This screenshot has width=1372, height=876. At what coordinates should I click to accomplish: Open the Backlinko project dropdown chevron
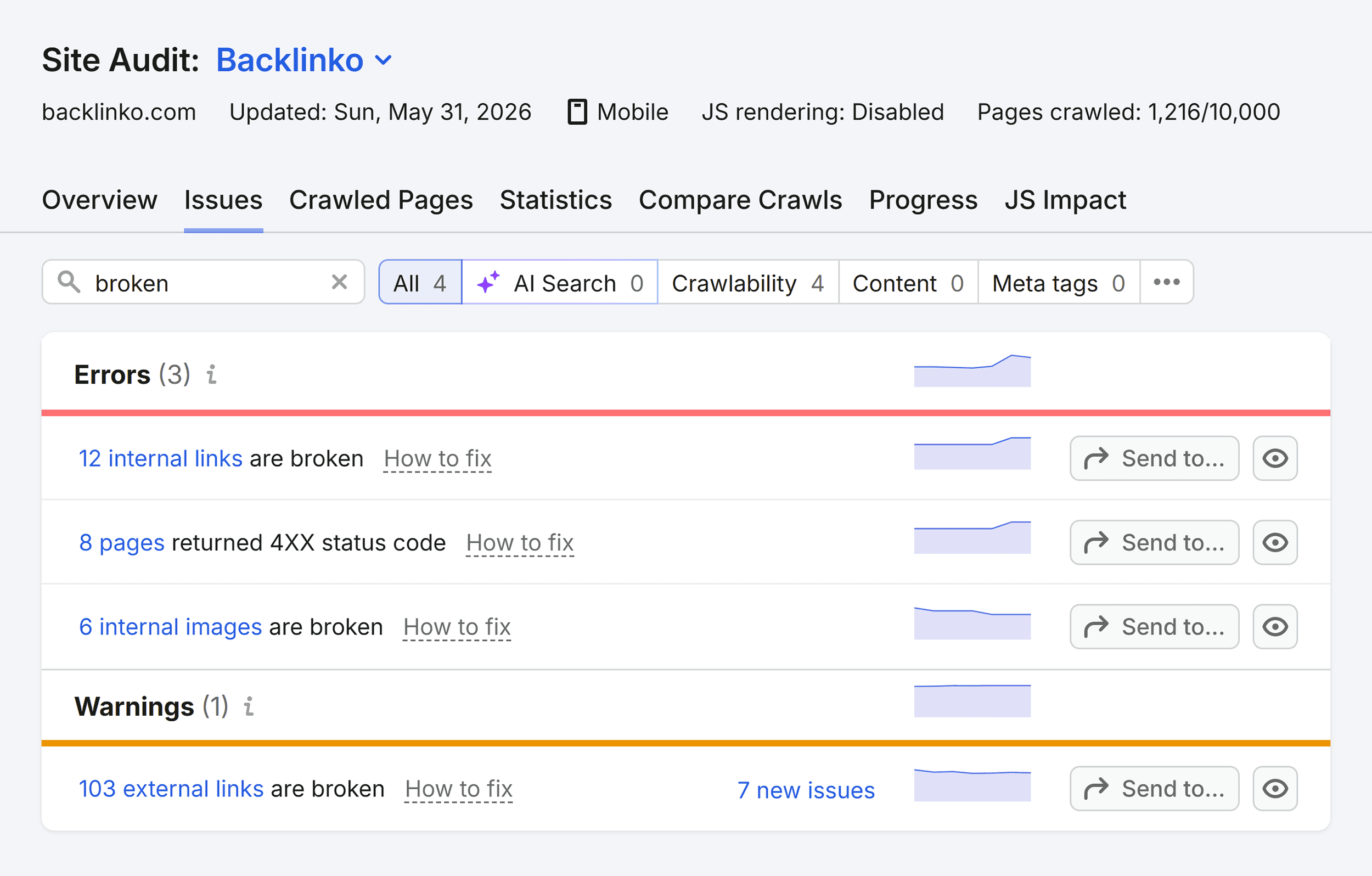coord(384,60)
